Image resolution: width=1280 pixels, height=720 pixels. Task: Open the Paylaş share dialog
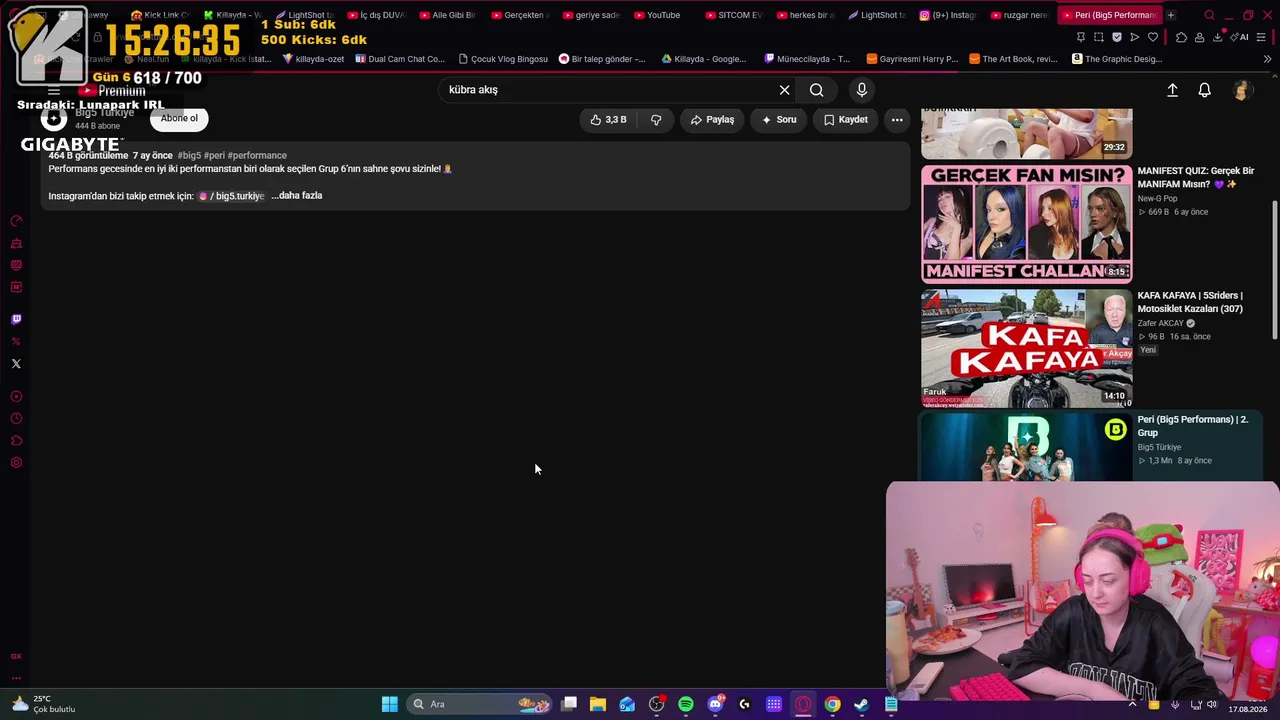(712, 120)
